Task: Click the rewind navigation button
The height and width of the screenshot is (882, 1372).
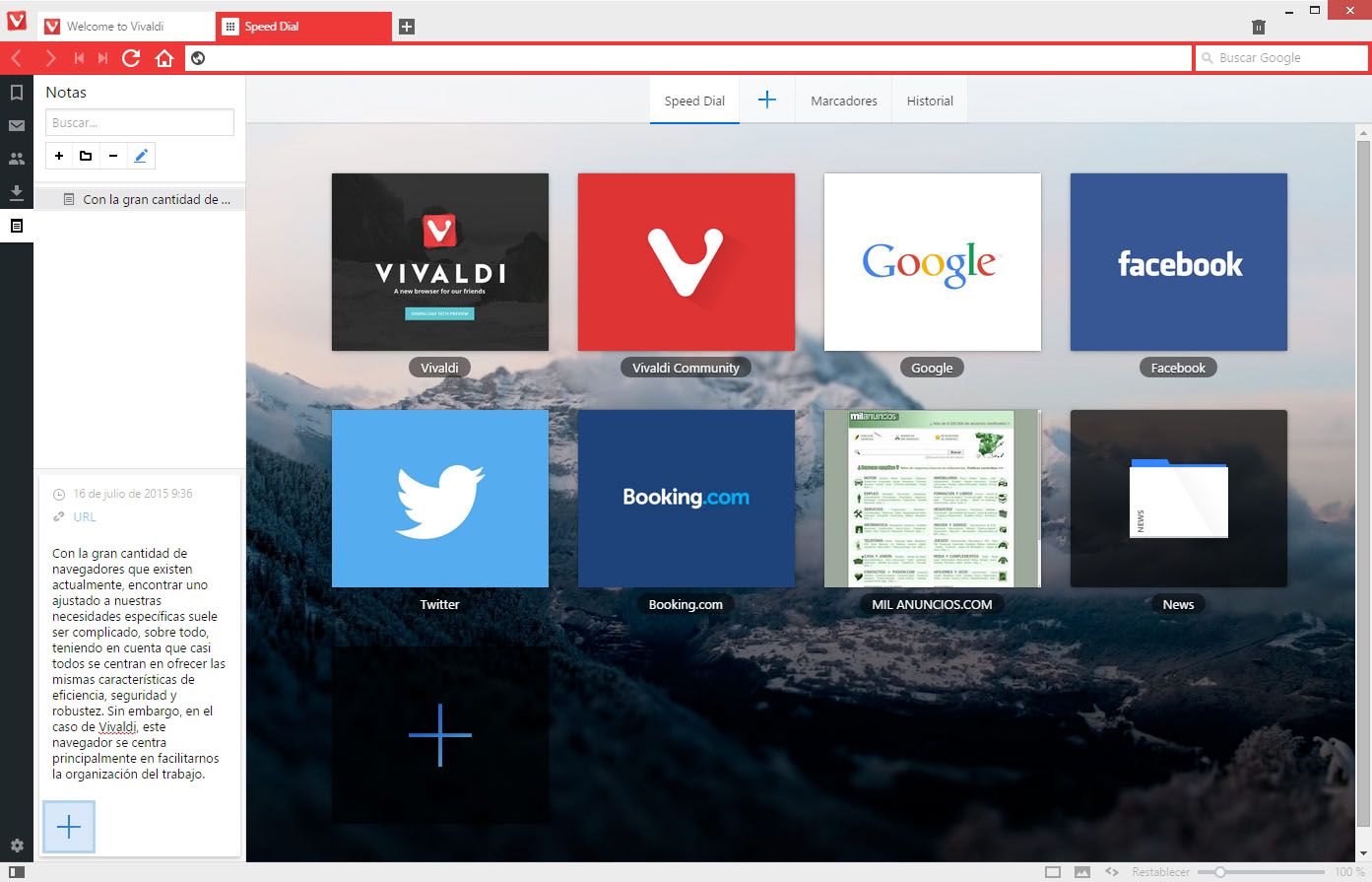Action: pos(79,58)
